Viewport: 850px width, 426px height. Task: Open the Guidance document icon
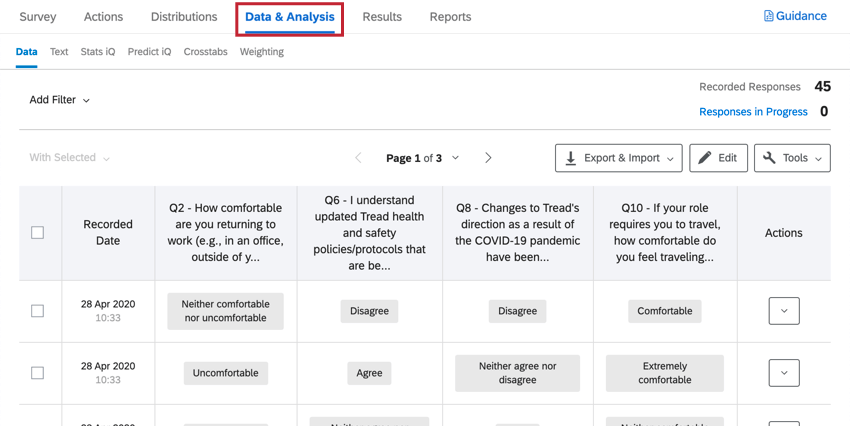(x=768, y=16)
